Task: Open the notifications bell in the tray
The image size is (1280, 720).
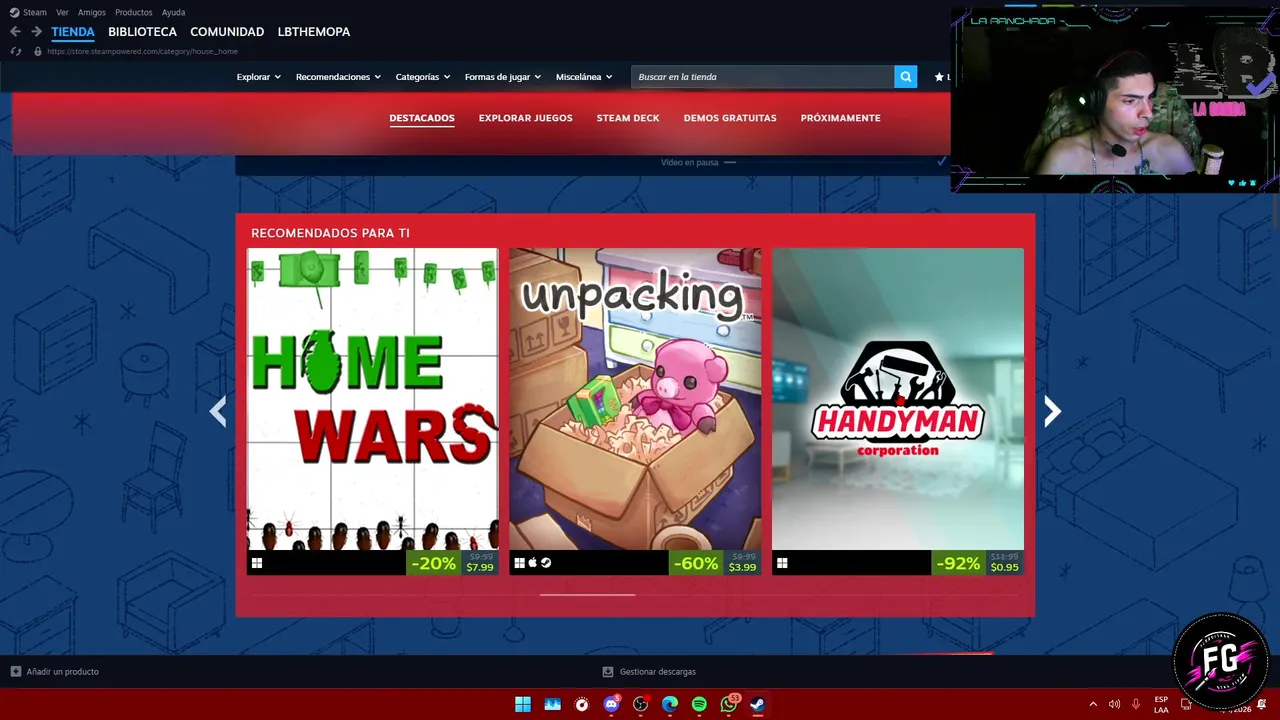Action: click(x=1262, y=704)
